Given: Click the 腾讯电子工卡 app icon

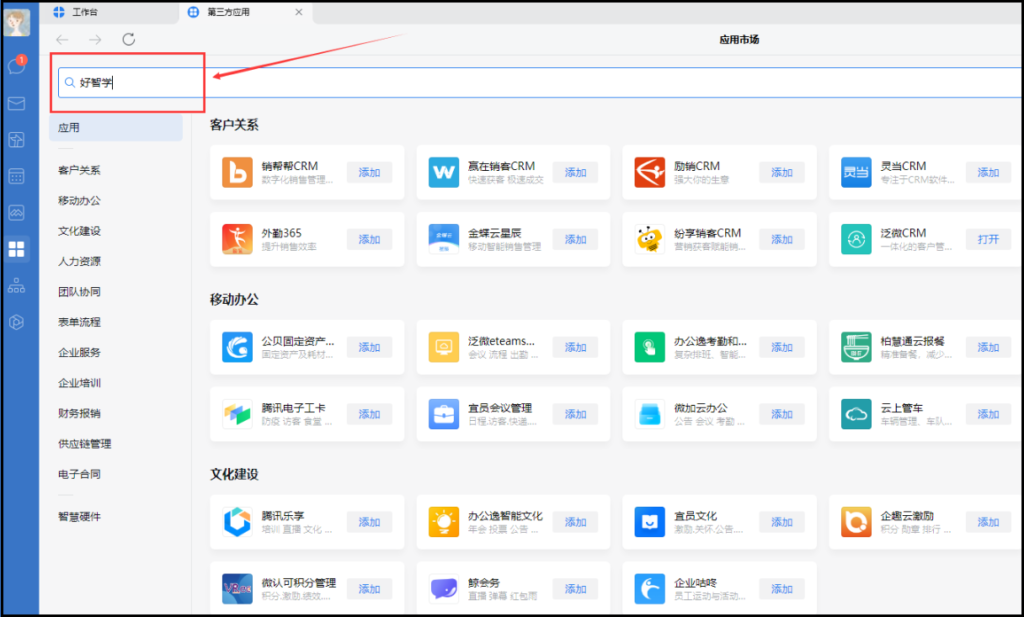Looking at the screenshot, I should [237, 414].
